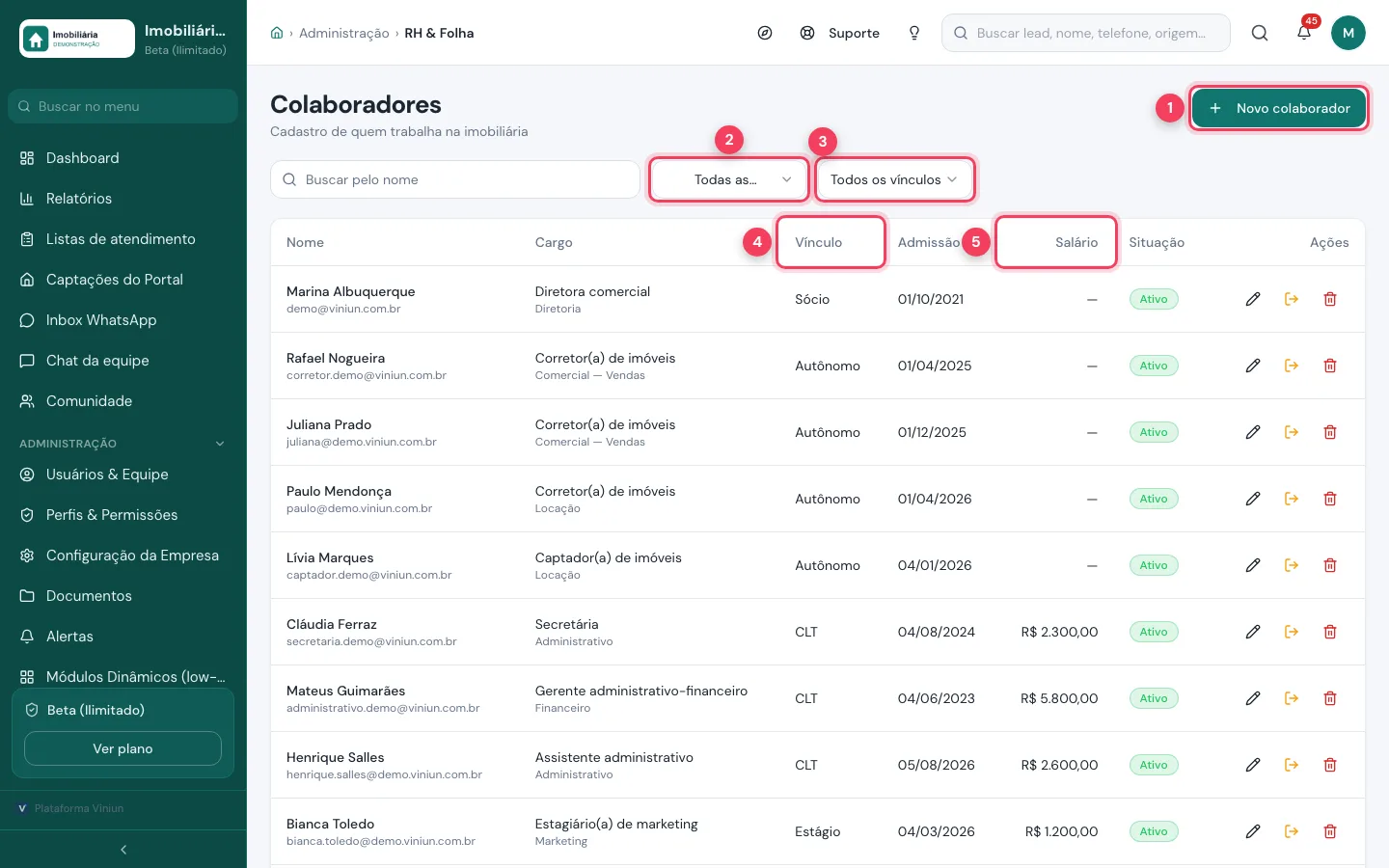This screenshot has height=868, width=1389.
Task: Click the Salário column header
Action: pyautogui.click(x=1076, y=242)
